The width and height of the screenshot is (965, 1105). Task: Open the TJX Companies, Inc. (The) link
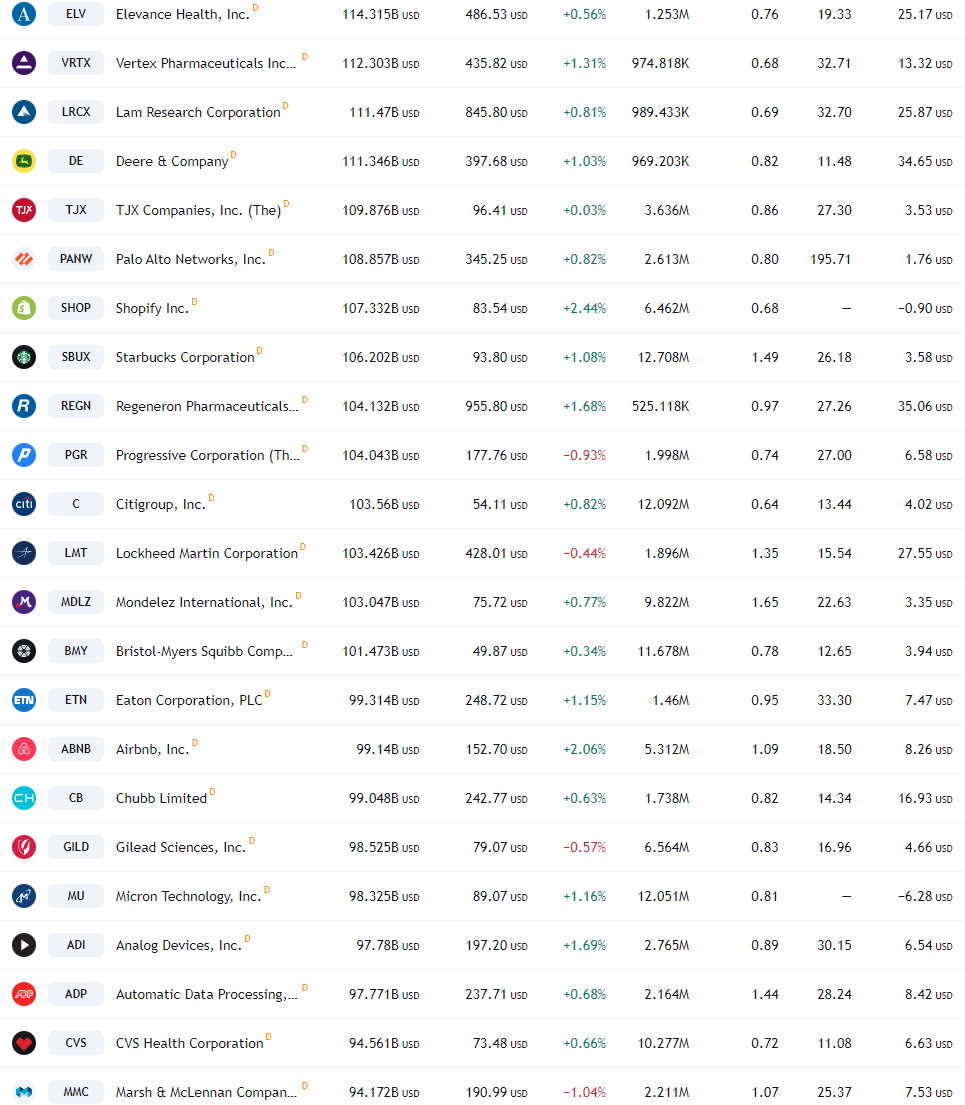coord(199,211)
